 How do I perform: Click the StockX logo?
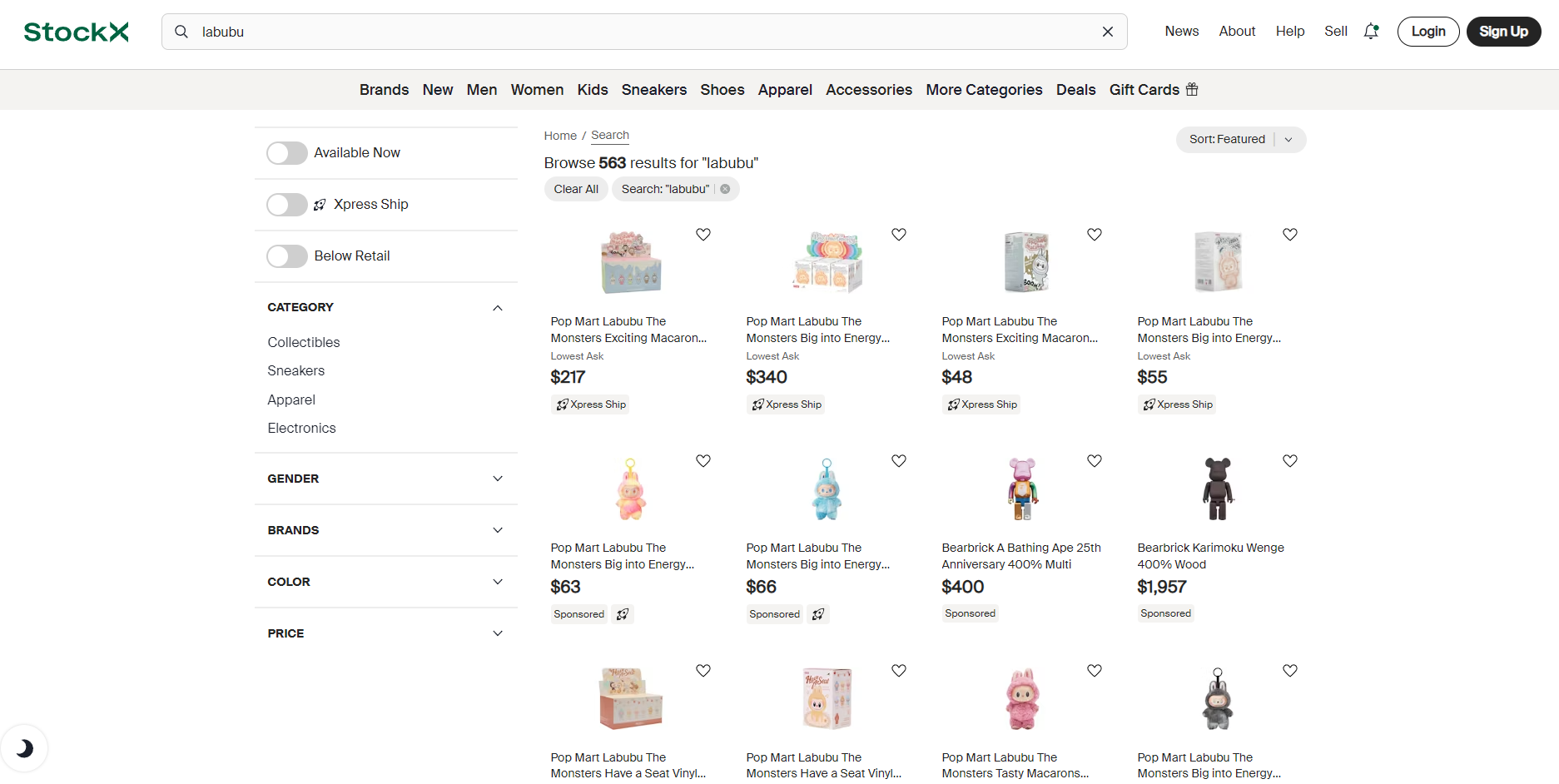pyautogui.click(x=76, y=32)
